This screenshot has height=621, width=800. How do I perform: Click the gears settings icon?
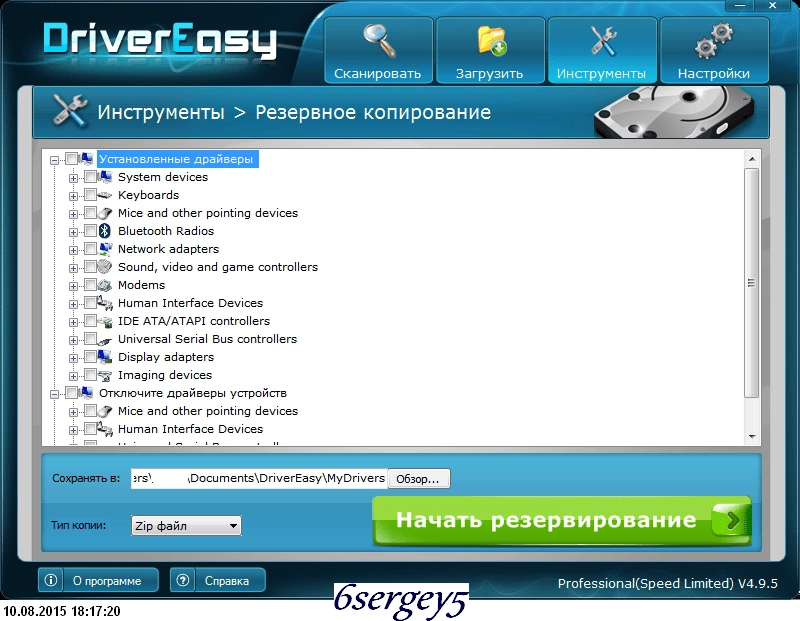[x=714, y=40]
